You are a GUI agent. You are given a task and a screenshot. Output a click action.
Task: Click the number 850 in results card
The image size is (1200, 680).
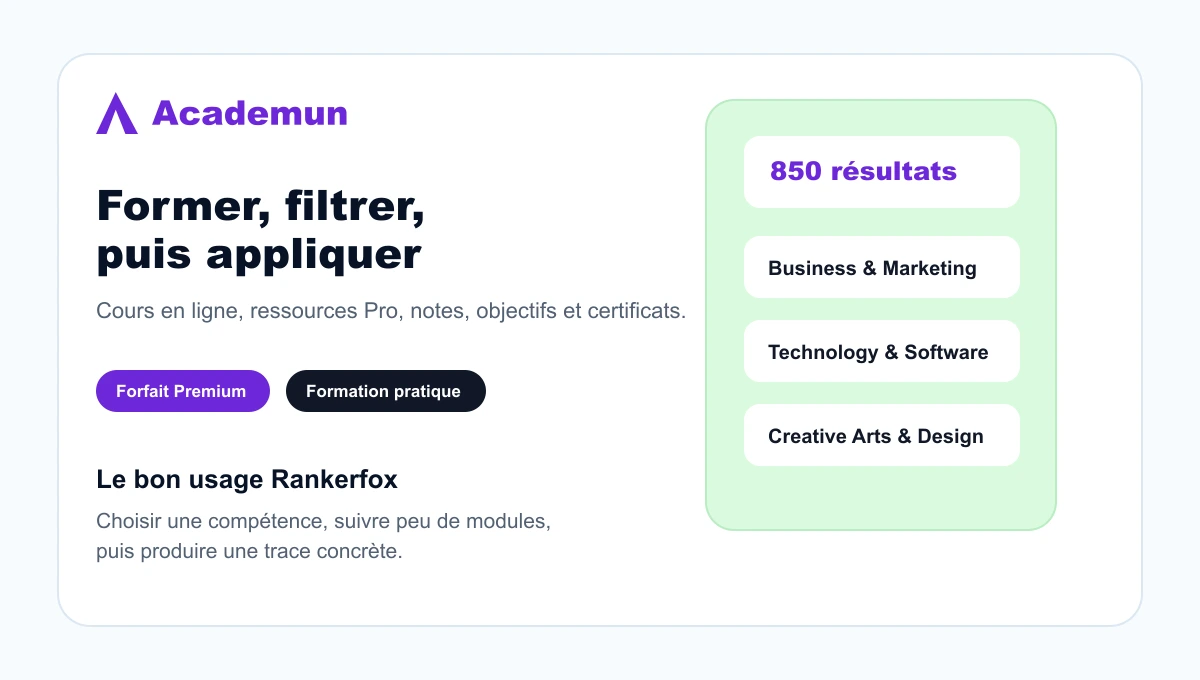tap(796, 172)
